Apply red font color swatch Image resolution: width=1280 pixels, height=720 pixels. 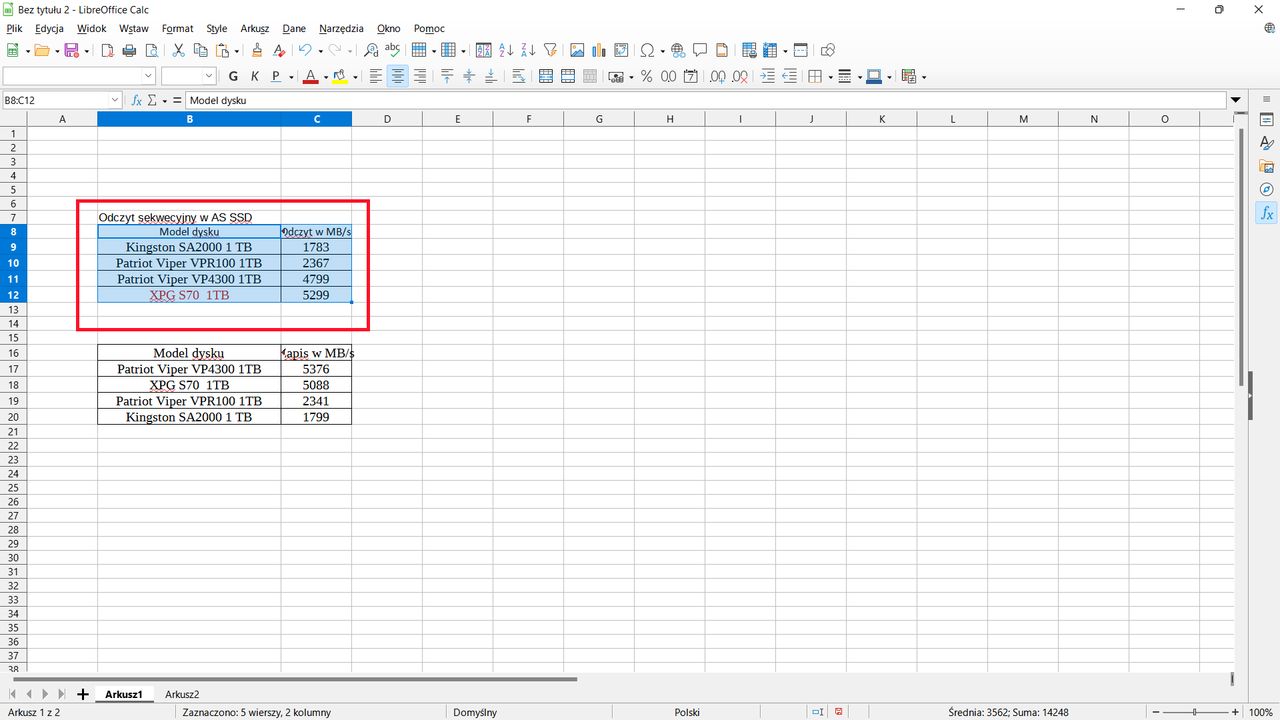coord(310,76)
